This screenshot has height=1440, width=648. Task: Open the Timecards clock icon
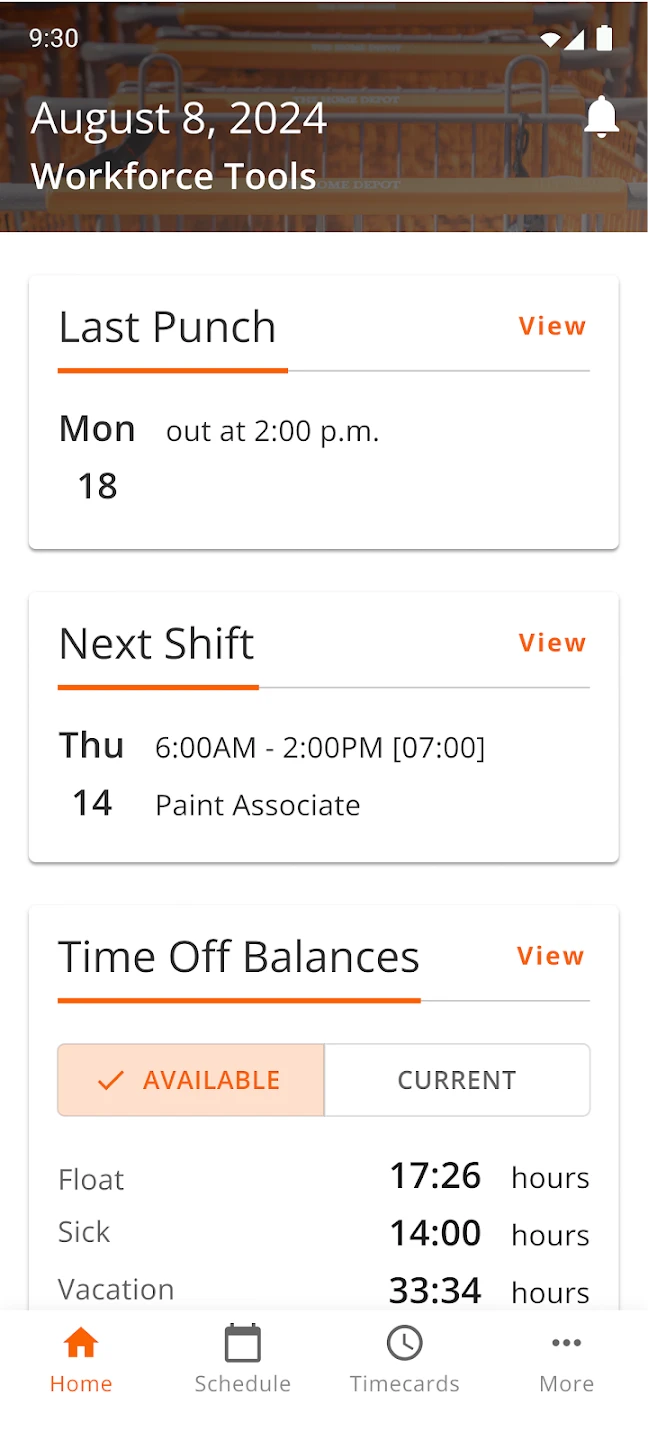[405, 1343]
